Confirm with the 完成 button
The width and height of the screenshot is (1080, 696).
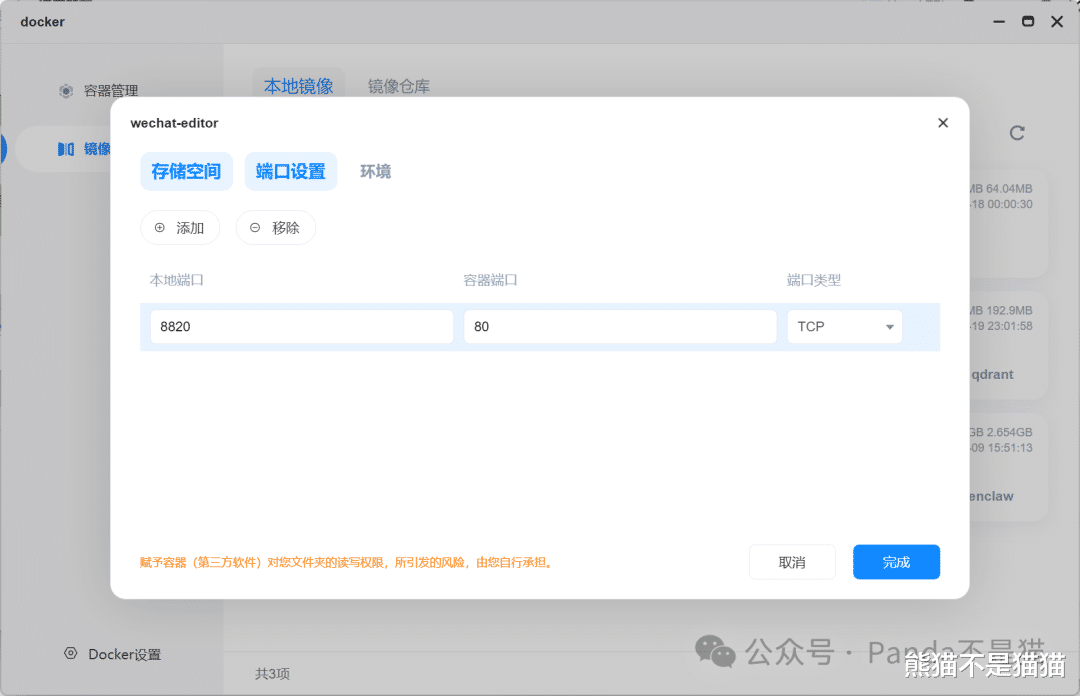(x=896, y=562)
